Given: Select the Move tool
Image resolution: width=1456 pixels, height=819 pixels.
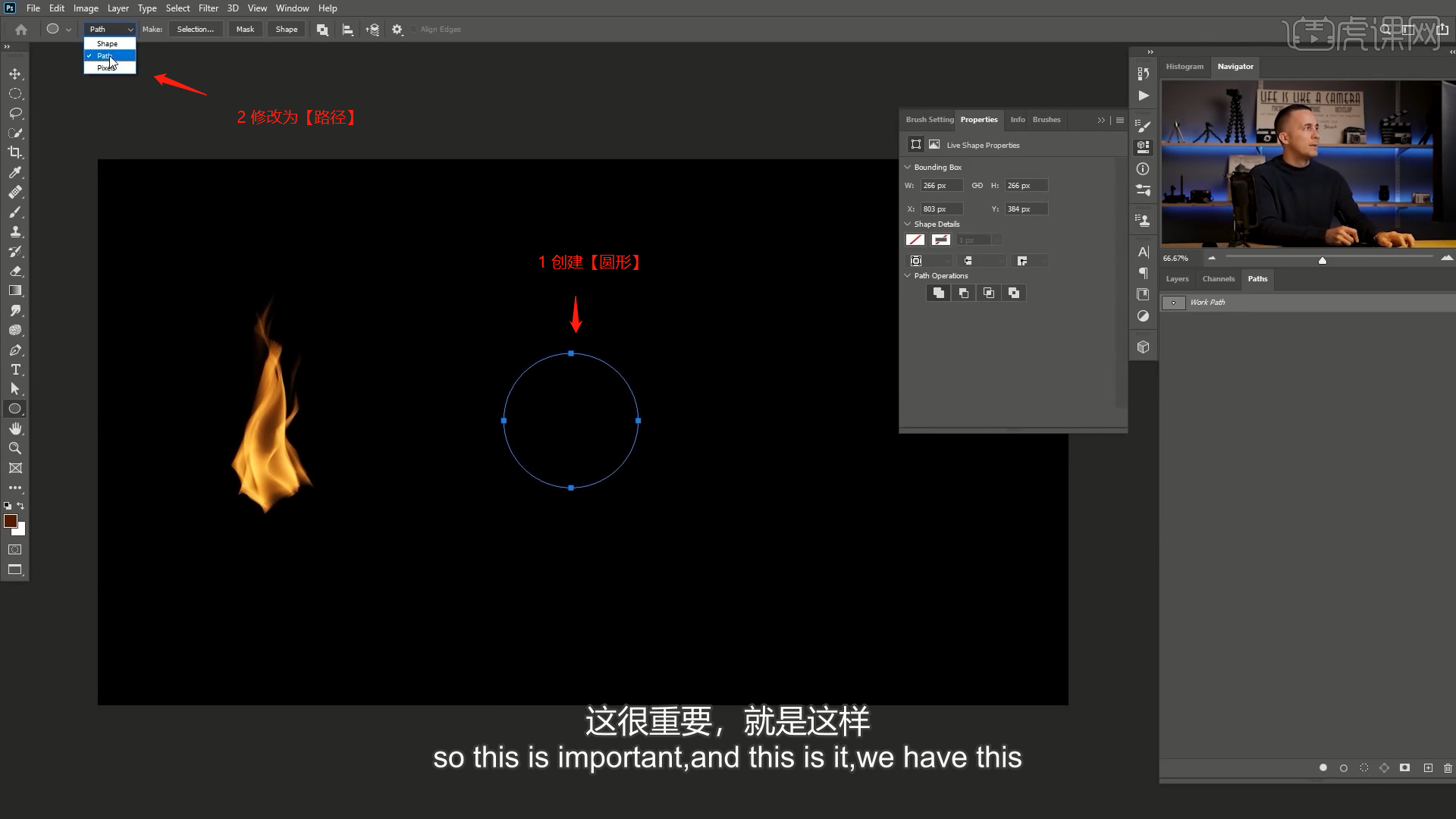Looking at the screenshot, I should pyautogui.click(x=15, y=74).
